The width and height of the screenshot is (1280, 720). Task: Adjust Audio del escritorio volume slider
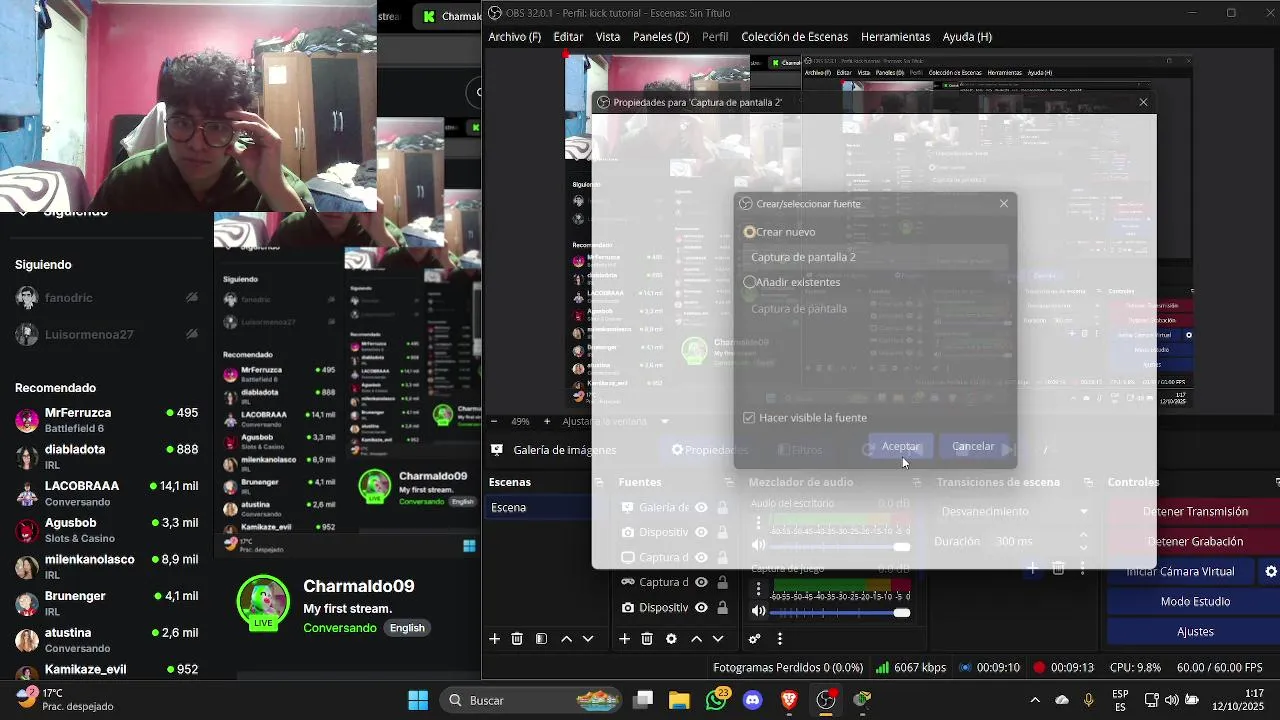point(840,547)
